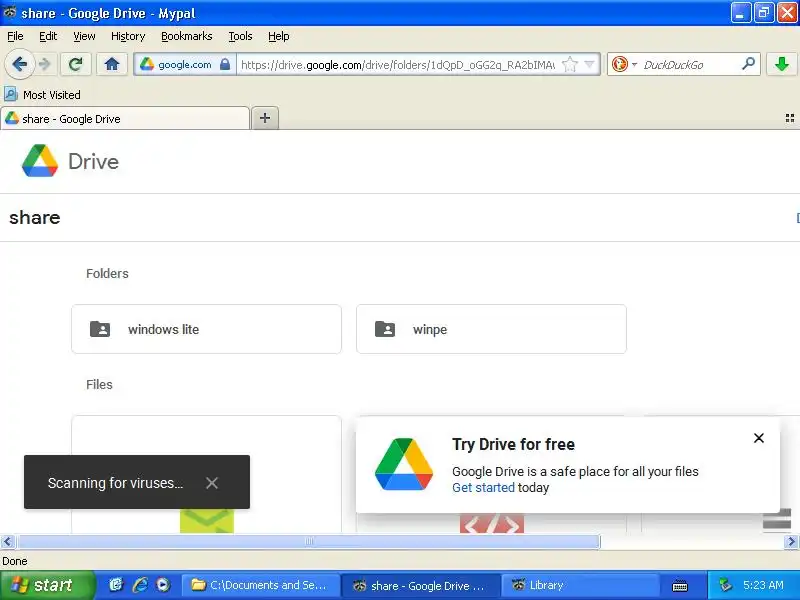Launch the media player quick launch icon
Screen dimensions: 800x600
click(x=163, y=585)
